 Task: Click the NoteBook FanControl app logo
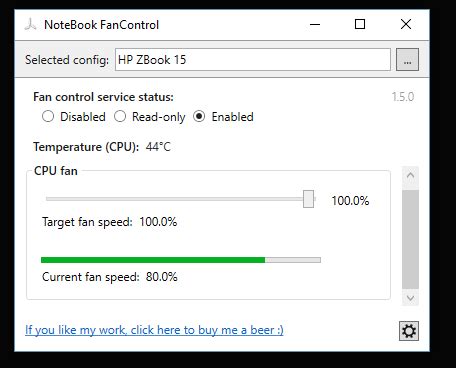pos(30,24)
